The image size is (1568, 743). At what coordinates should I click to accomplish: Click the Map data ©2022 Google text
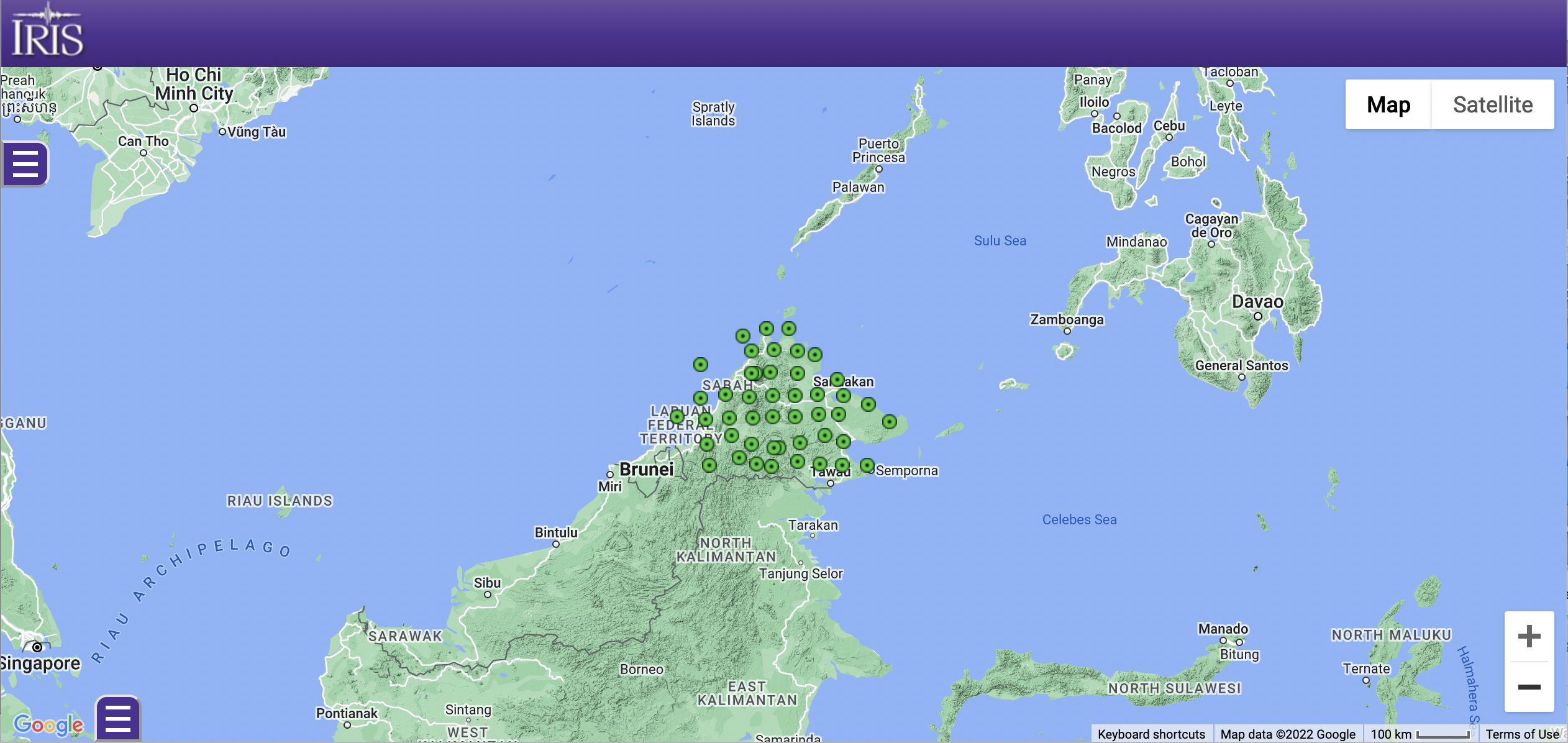click(x=1288, y=734)
